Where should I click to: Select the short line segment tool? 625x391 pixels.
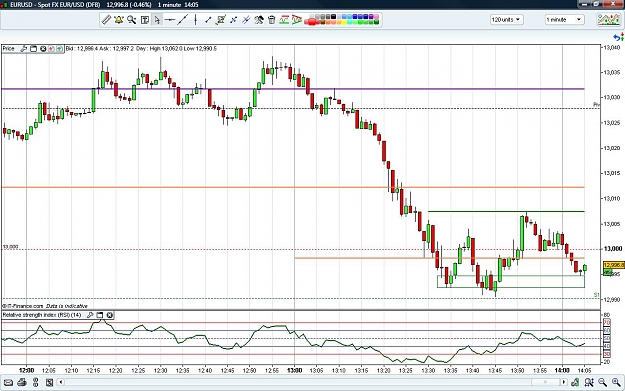click(x=208, y=20)
